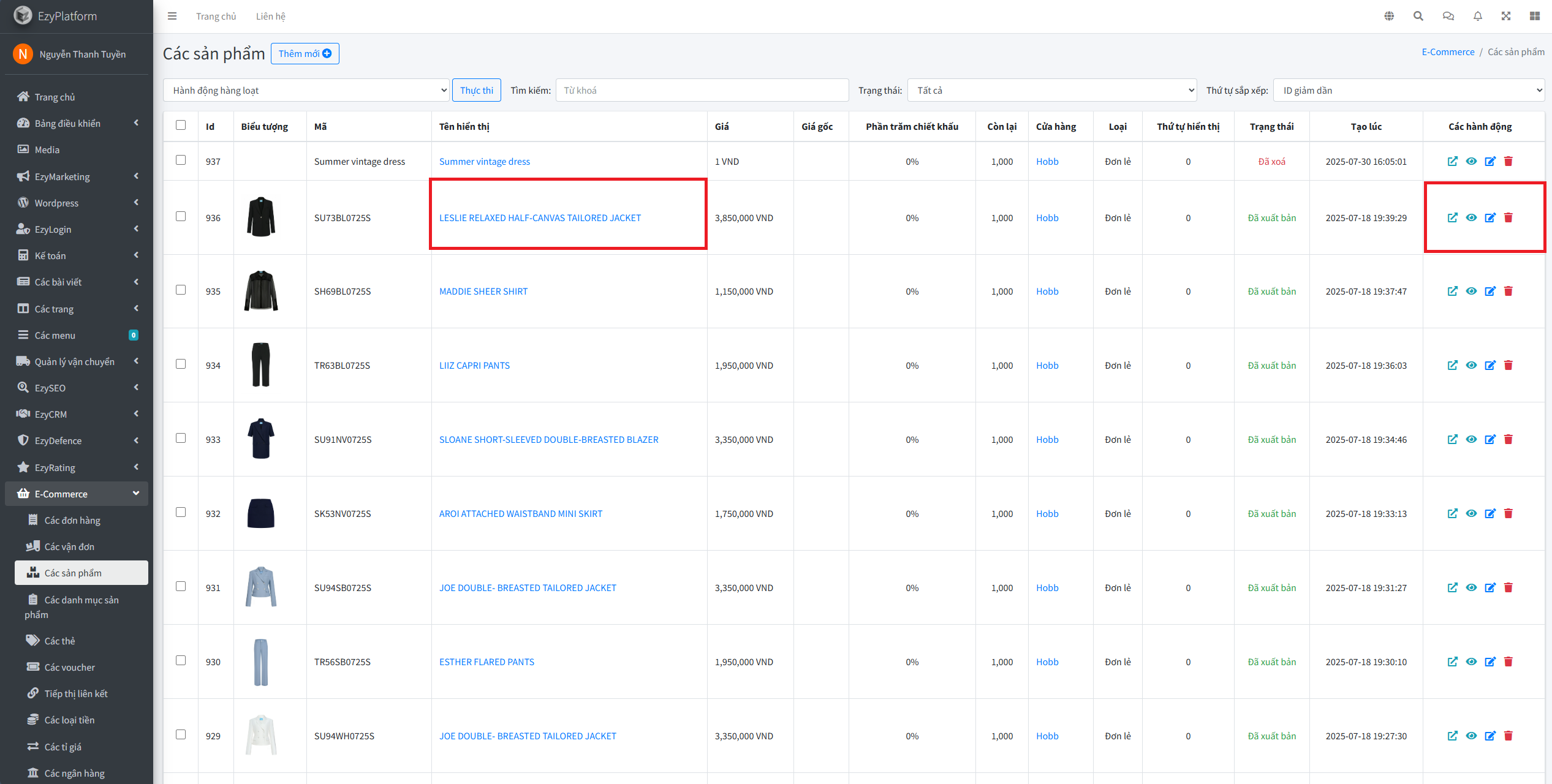
Task: Select Các voucher sidebar item
Action: pyautogui.click(x=69, y=668)
